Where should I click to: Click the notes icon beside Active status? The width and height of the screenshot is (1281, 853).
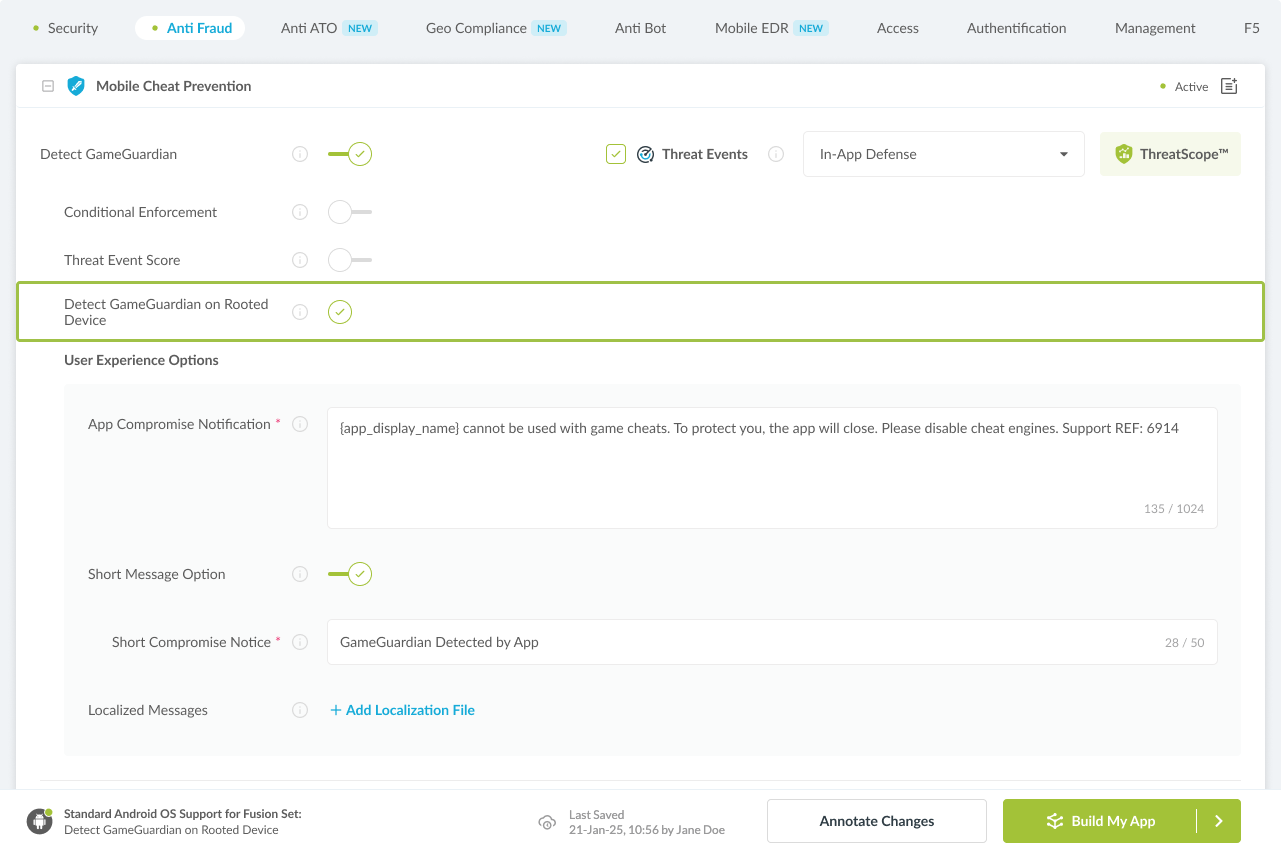1229,86
